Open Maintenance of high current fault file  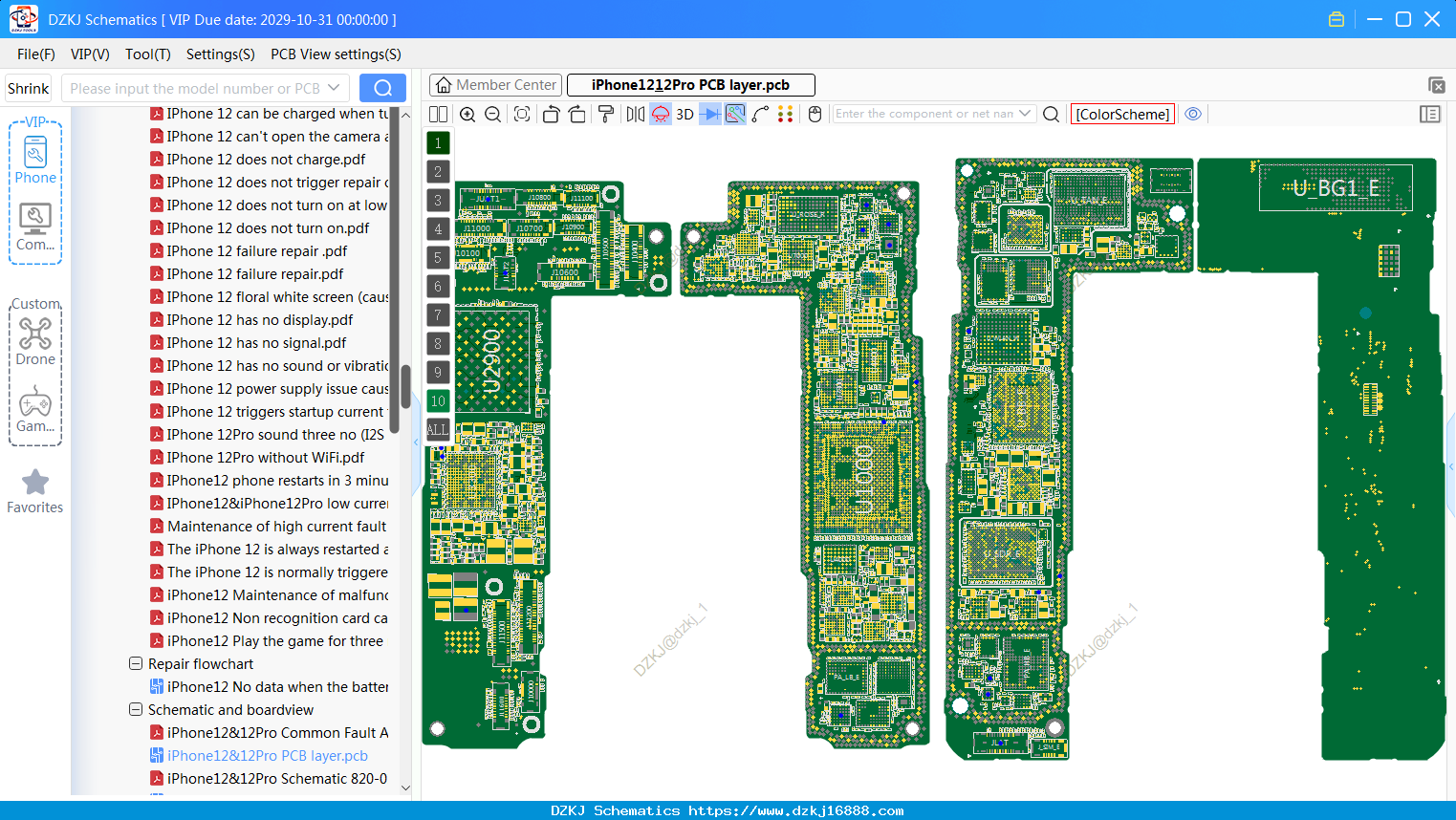click(x=276, y=526)
